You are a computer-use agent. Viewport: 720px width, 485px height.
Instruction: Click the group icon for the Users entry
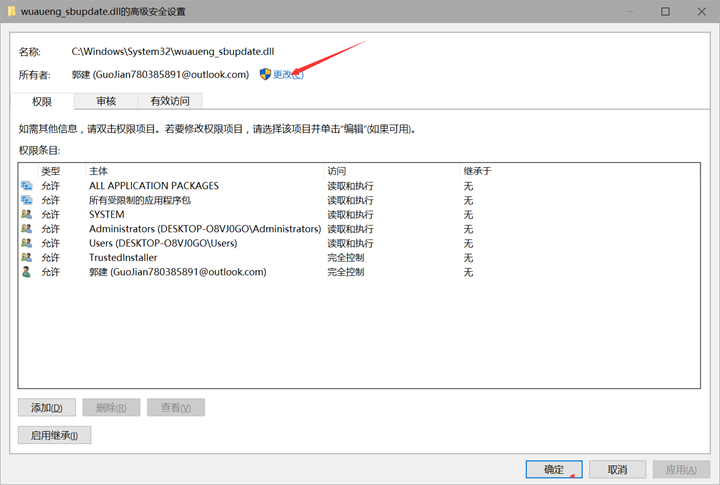(x=27, y=242)
